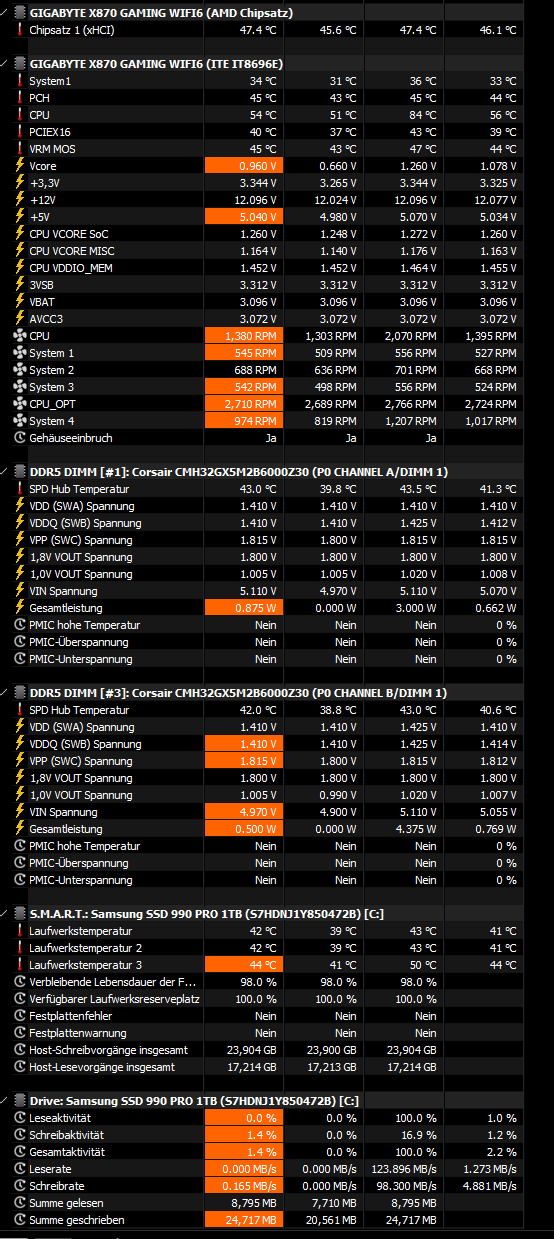This screenshot has height=1239, width=554.
Task: Click the lightning bolt icon next to Vcore
Action: point(20,166)
